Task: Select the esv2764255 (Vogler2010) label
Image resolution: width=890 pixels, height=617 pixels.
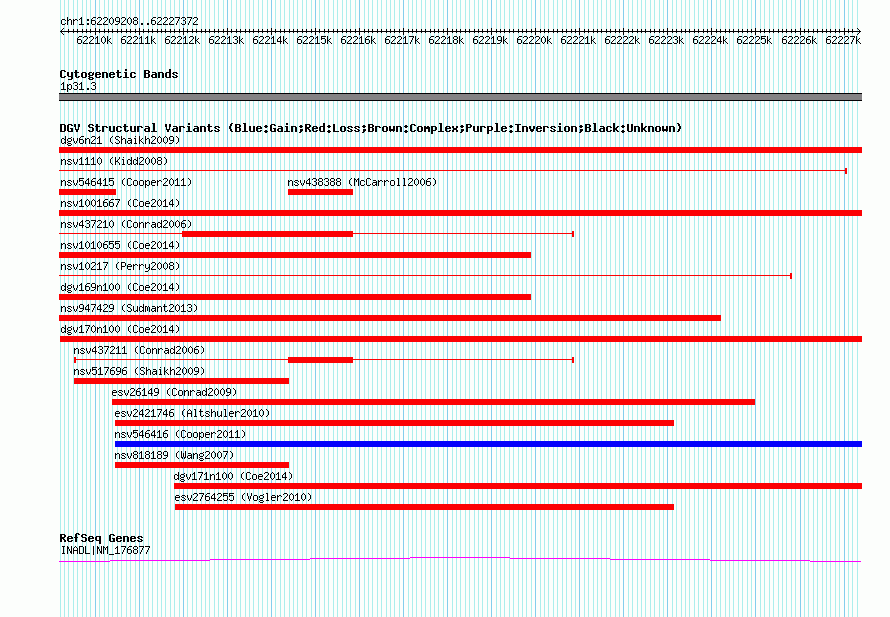Action: (x=244, y=497)
